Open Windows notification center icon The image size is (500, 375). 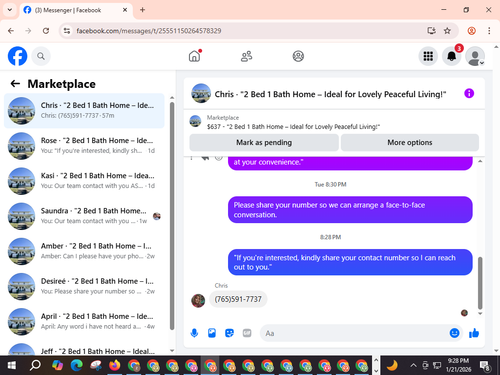[x=484, y=365]
